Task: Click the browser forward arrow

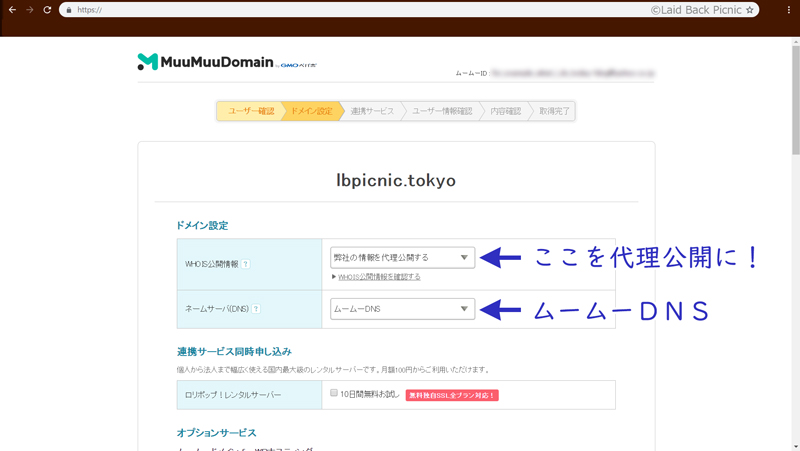Action: [x=30, y=10]
